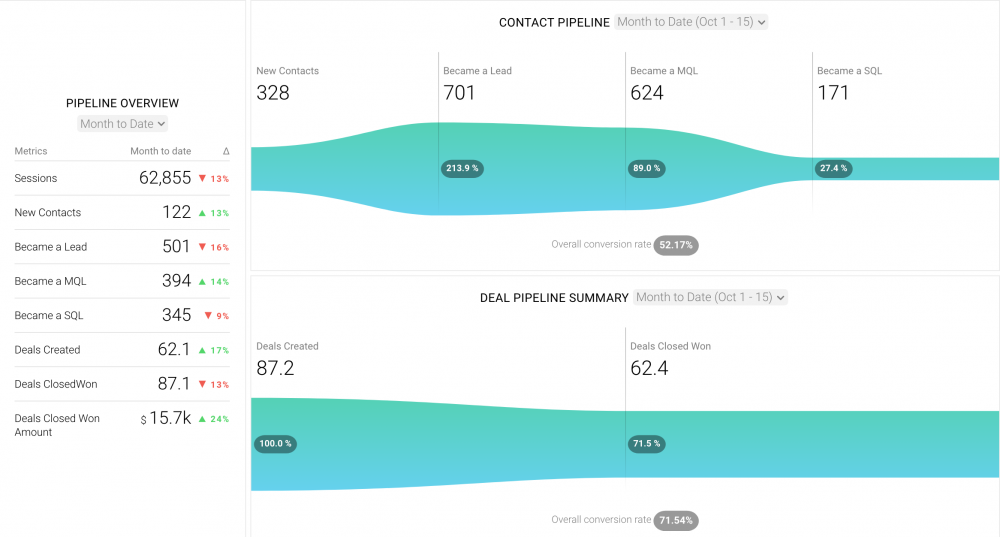Screen dimensions: 1000x537
Task: Click the Sessions metric label
Action: point(36,179)
